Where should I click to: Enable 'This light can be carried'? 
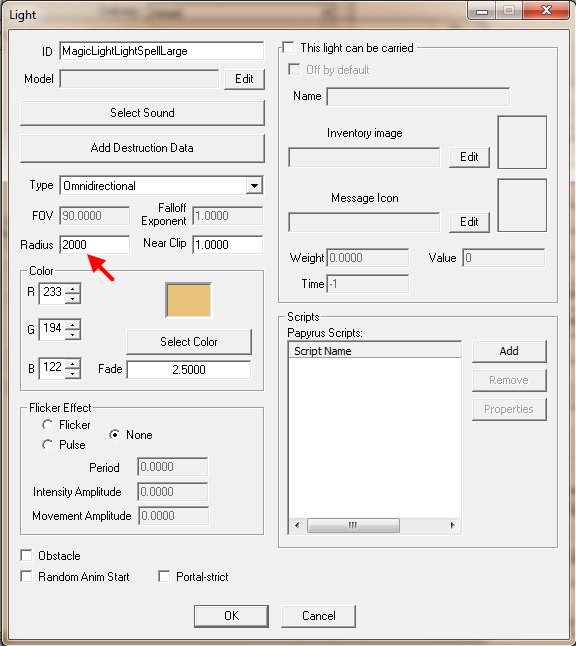[x=288, y=48]
